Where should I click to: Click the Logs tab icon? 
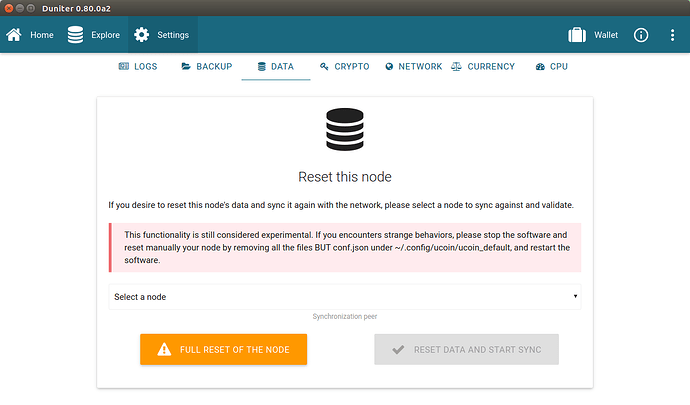click(124, 66)
